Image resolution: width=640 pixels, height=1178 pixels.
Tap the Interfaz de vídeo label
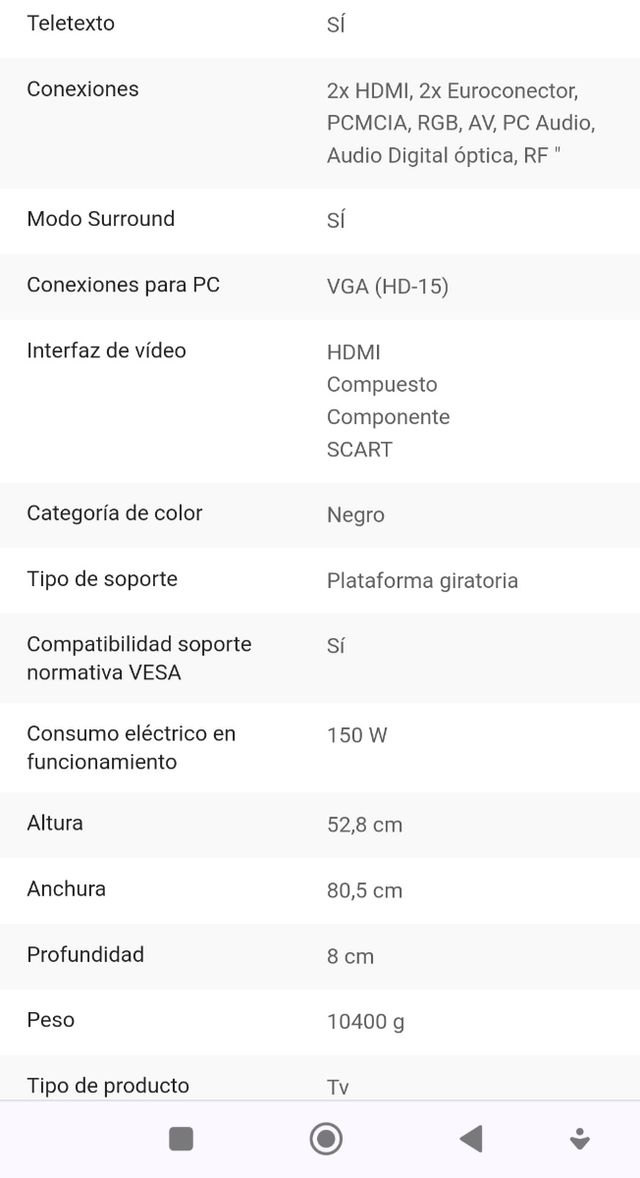click(x=107, y=351)
